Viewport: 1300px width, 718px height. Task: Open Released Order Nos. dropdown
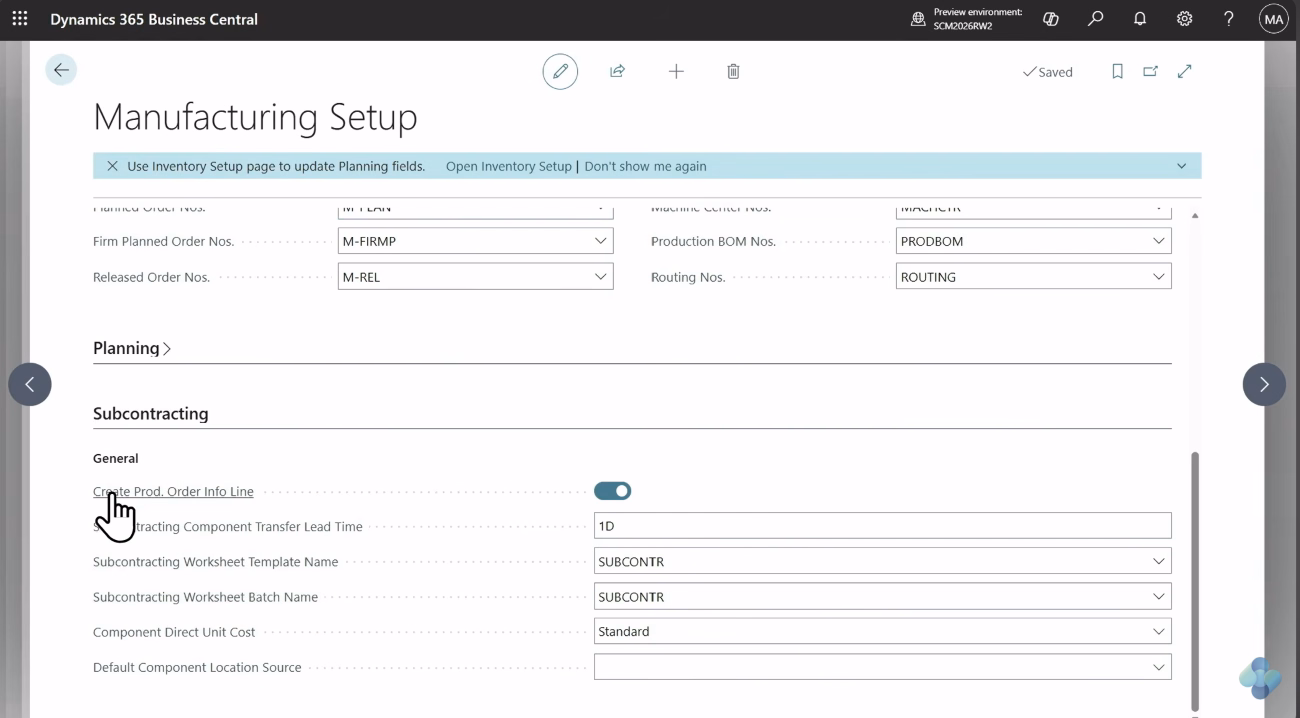click(600, 277)
